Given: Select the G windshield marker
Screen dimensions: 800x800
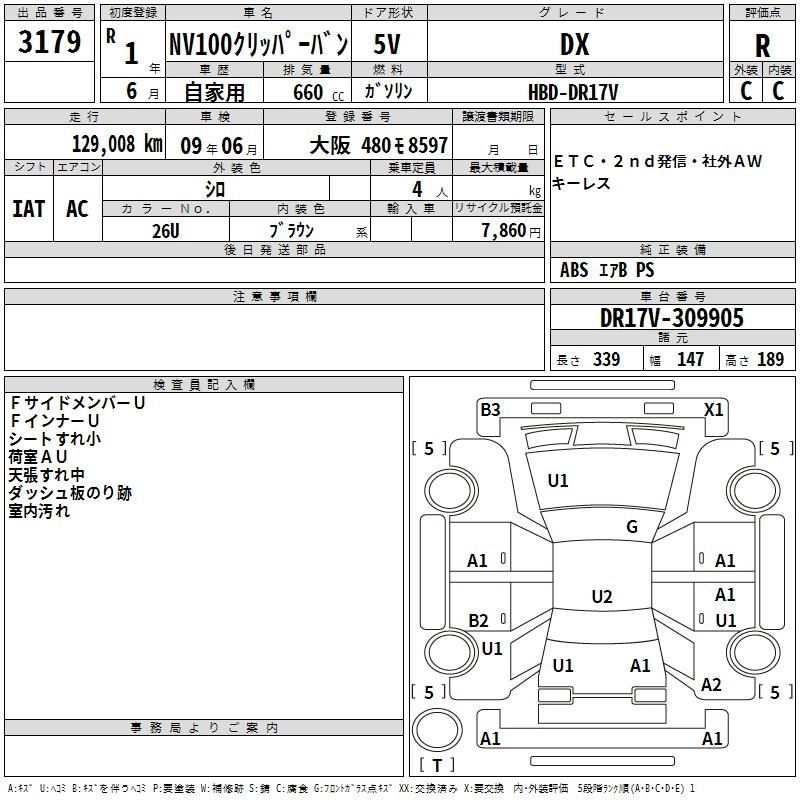Looking at the screenshot, I should coord(632,527).
